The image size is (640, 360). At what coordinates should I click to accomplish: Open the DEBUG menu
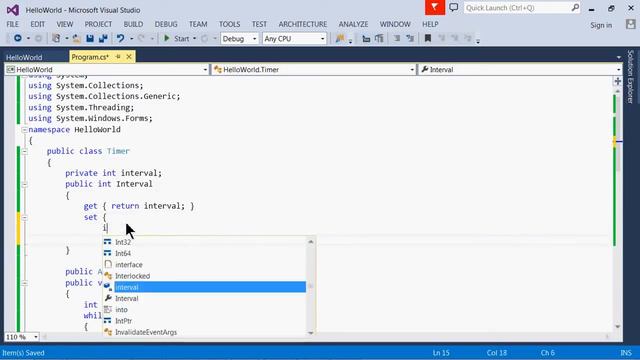pos(166,24)
